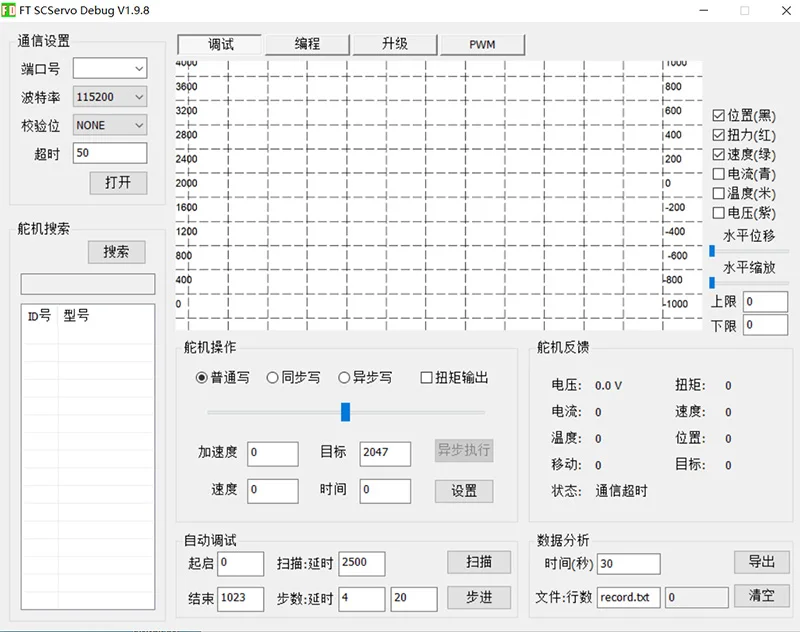Select the 同步写 sync write radio button
The width and height of the screenshot is (800, 632).
(273, 378)
